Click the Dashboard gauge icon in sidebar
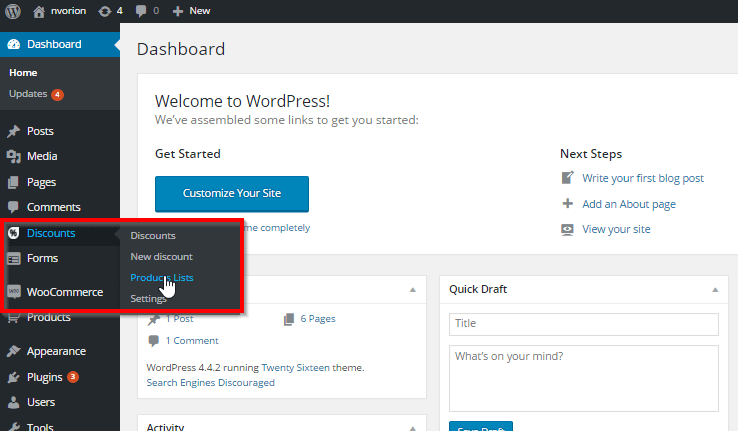The height and width of the screenshot is (431, 738). [14, 44]
